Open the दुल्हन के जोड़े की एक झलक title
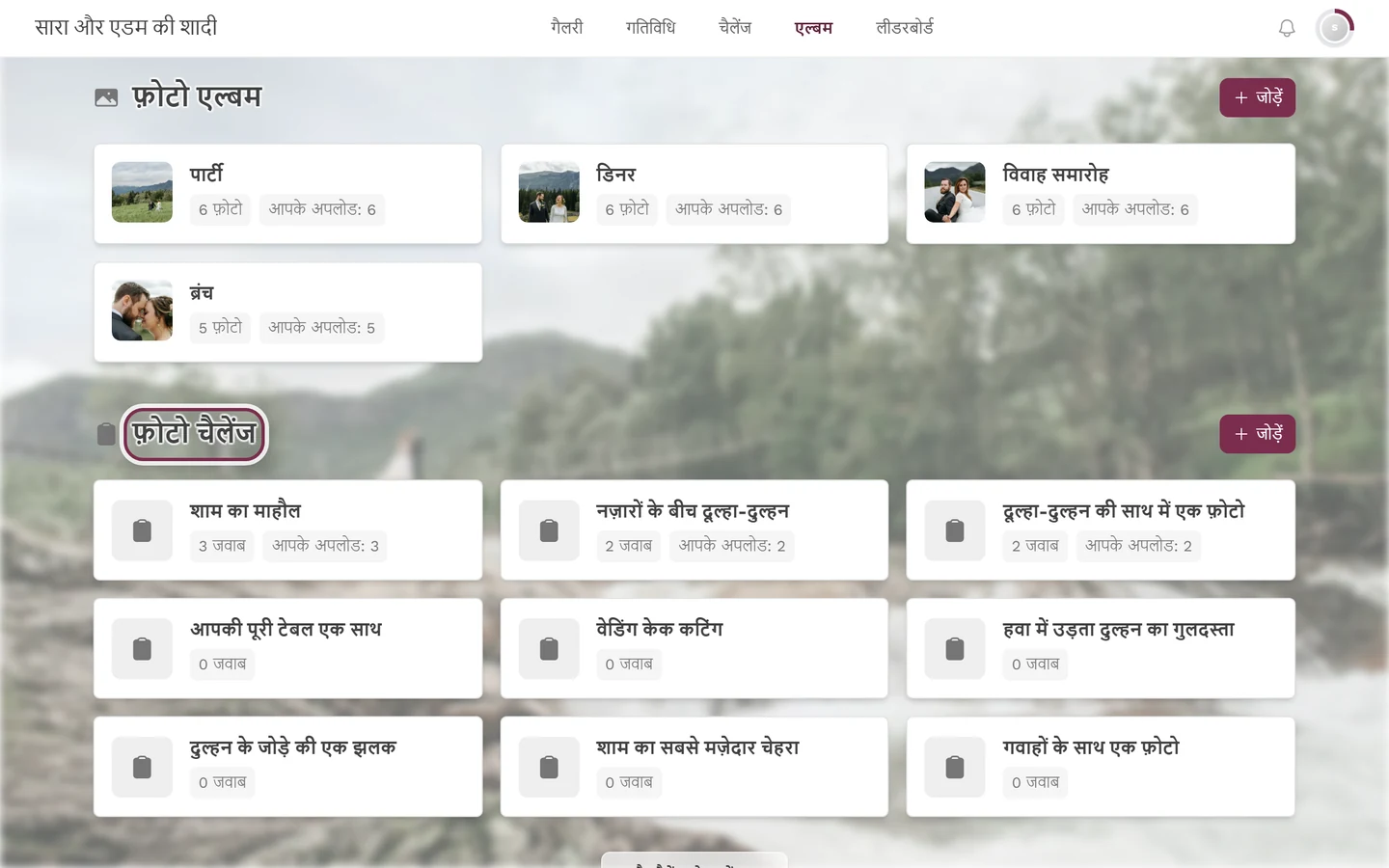 pos(293,747)
